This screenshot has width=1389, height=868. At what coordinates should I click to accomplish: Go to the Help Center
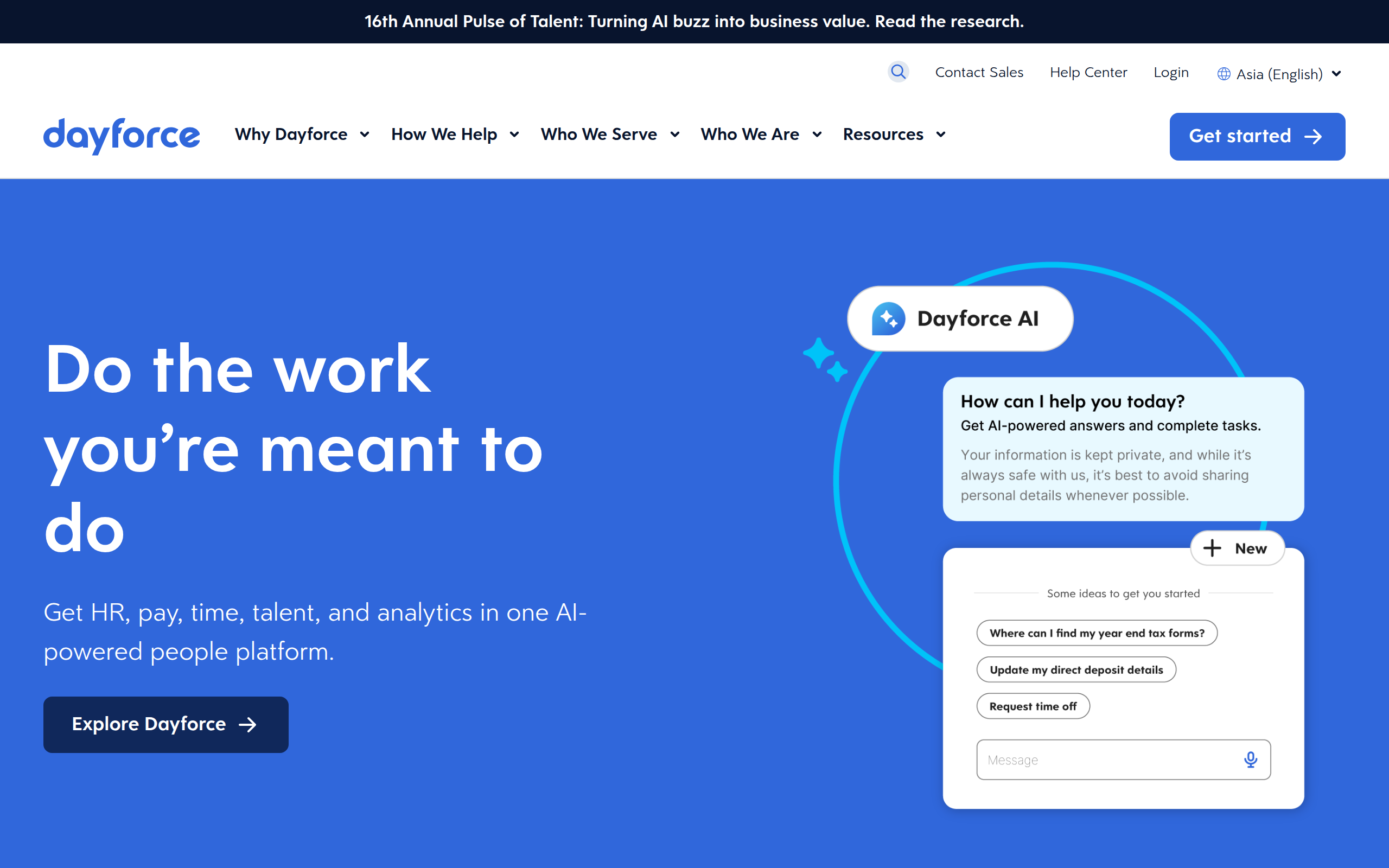[1088, 72]
